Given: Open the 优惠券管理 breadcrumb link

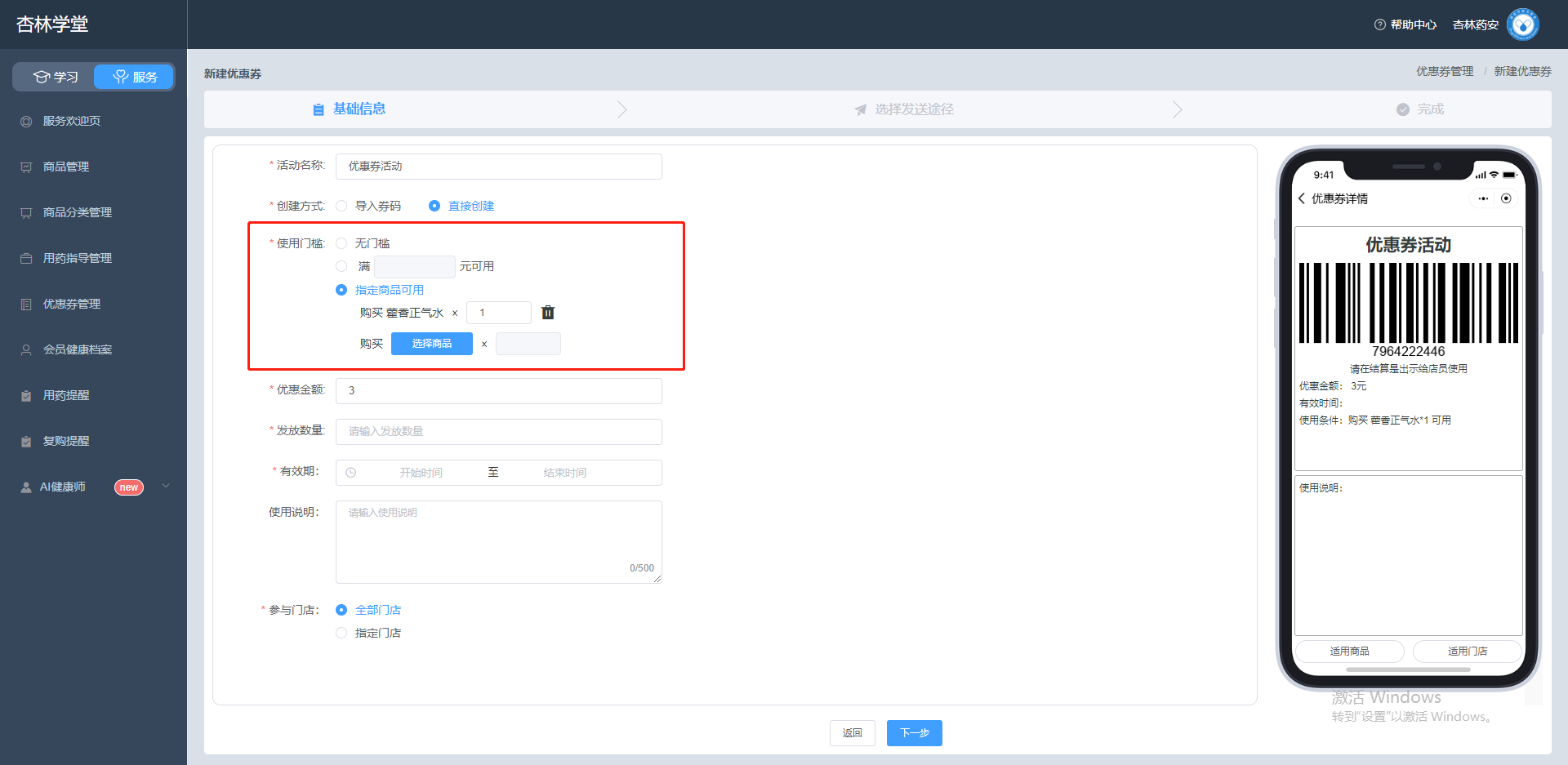Looking at the screenshot, I should click(1445, 72).
